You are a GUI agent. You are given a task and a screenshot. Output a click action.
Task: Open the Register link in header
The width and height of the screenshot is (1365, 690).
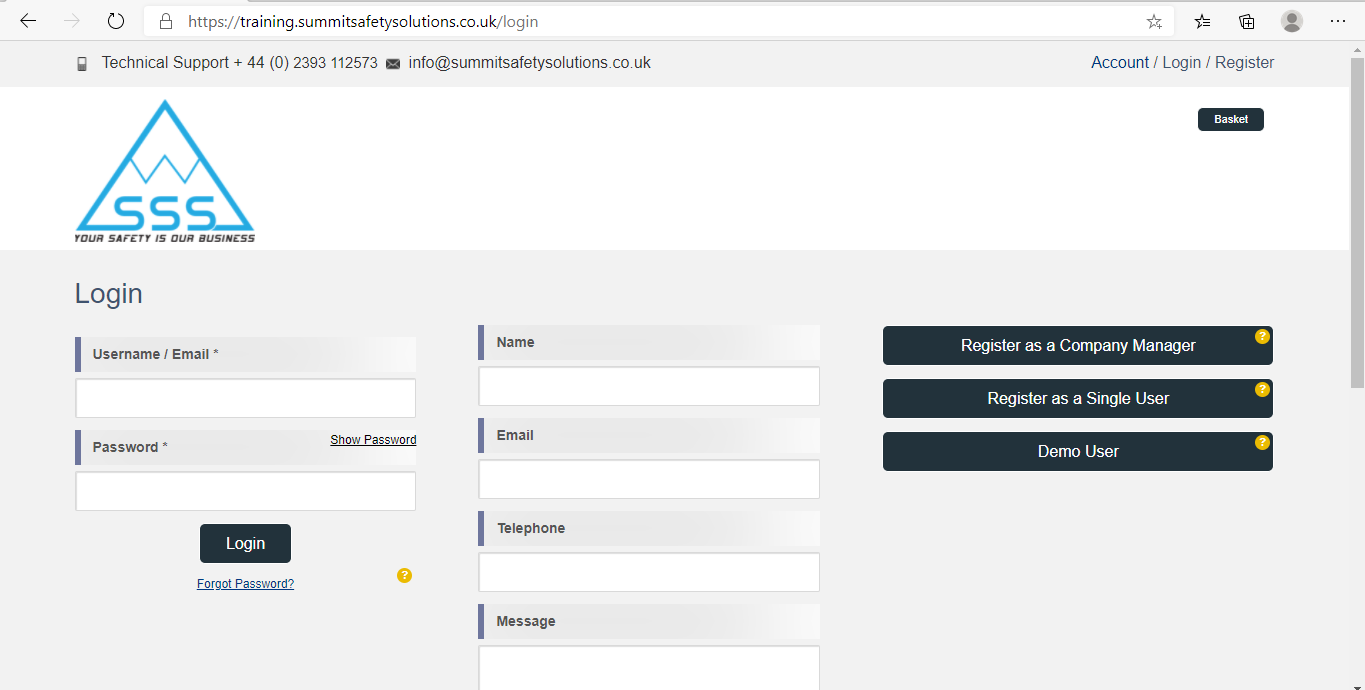(x=1244, y=62)
